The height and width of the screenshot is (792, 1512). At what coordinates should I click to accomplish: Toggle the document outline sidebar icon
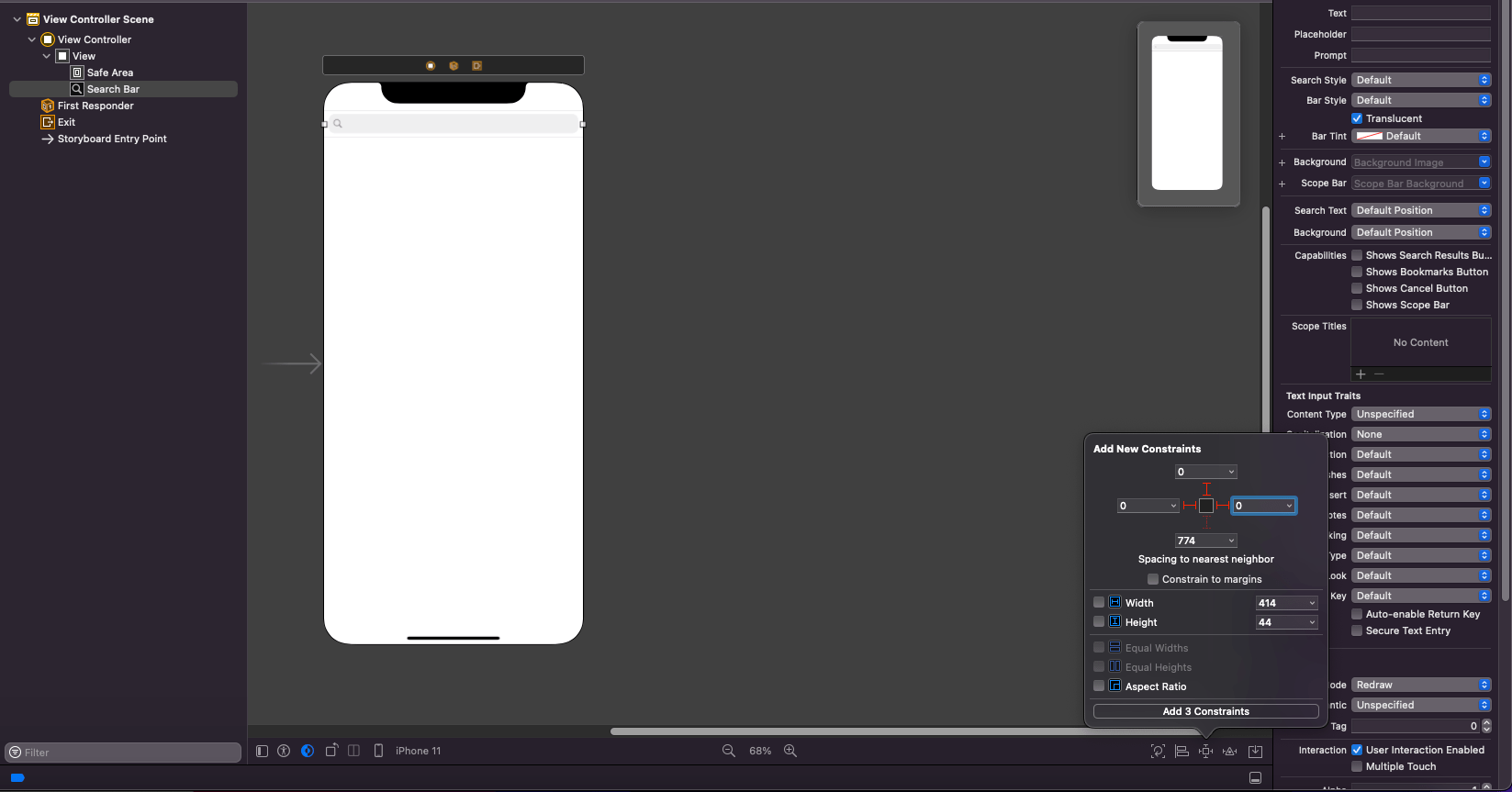[x=262, y=751]
